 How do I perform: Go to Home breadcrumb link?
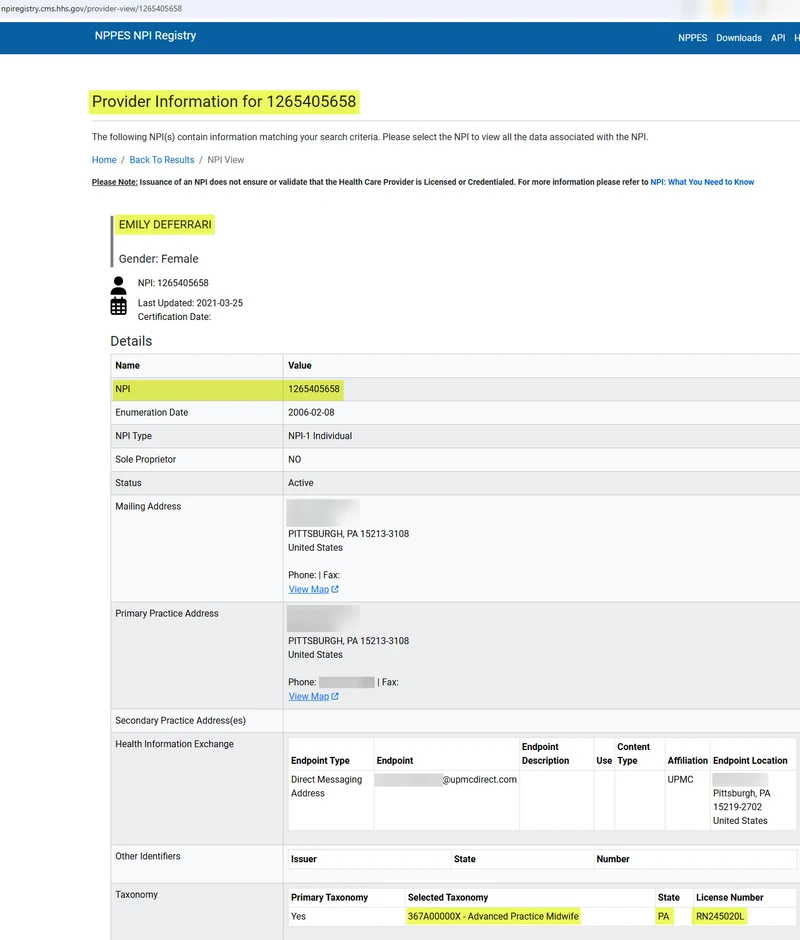[104, 160]
